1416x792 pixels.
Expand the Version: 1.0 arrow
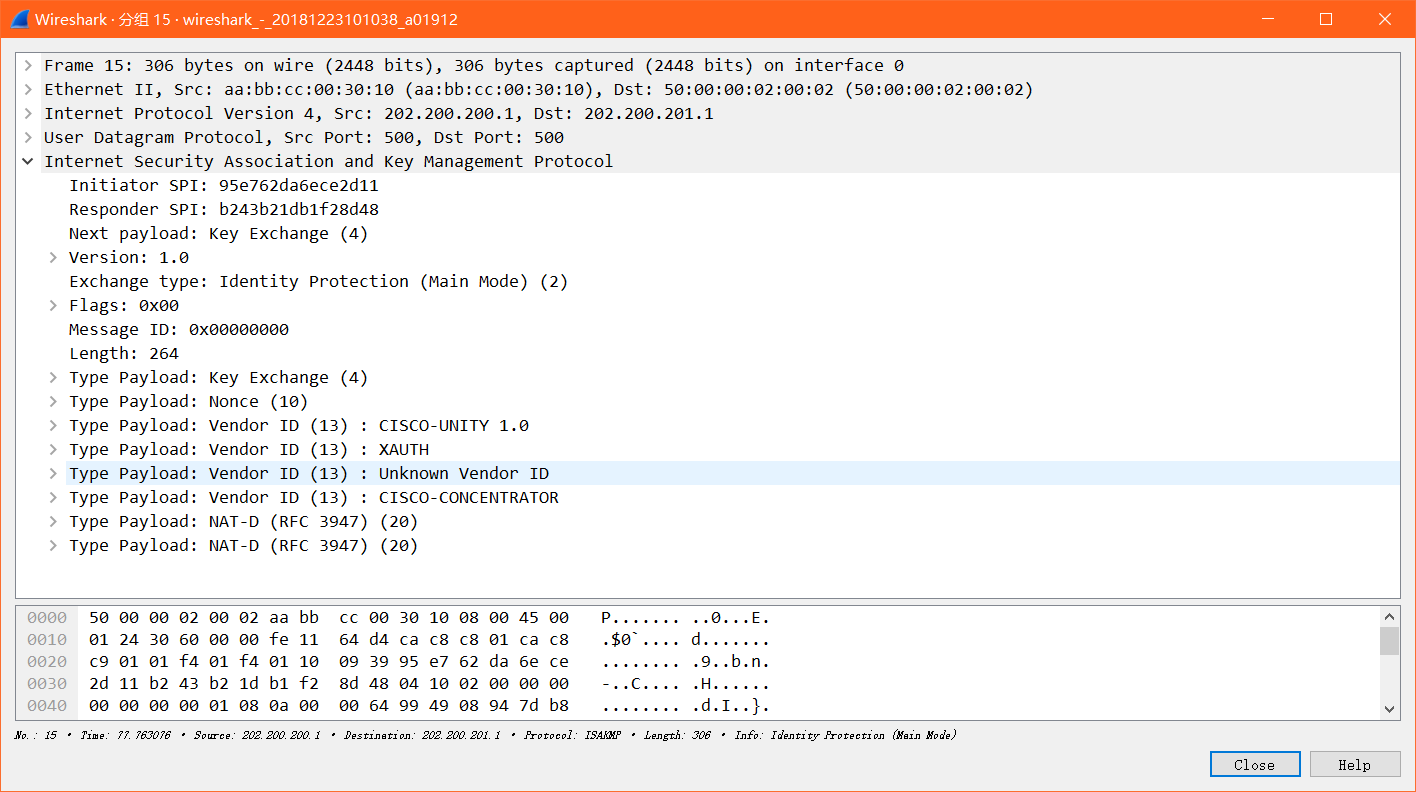[x=54, y=258]
